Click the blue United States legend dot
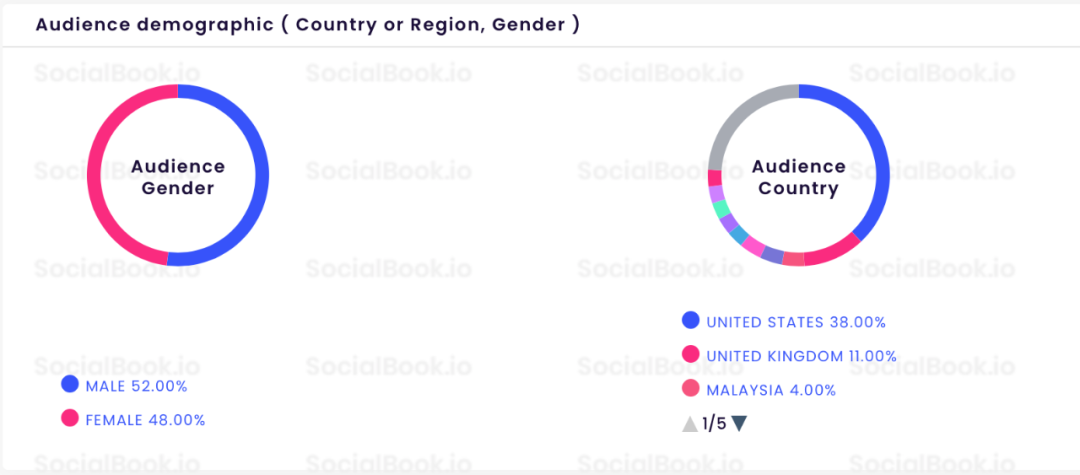Screen dimensions: 1080x475 coord(691,320)
